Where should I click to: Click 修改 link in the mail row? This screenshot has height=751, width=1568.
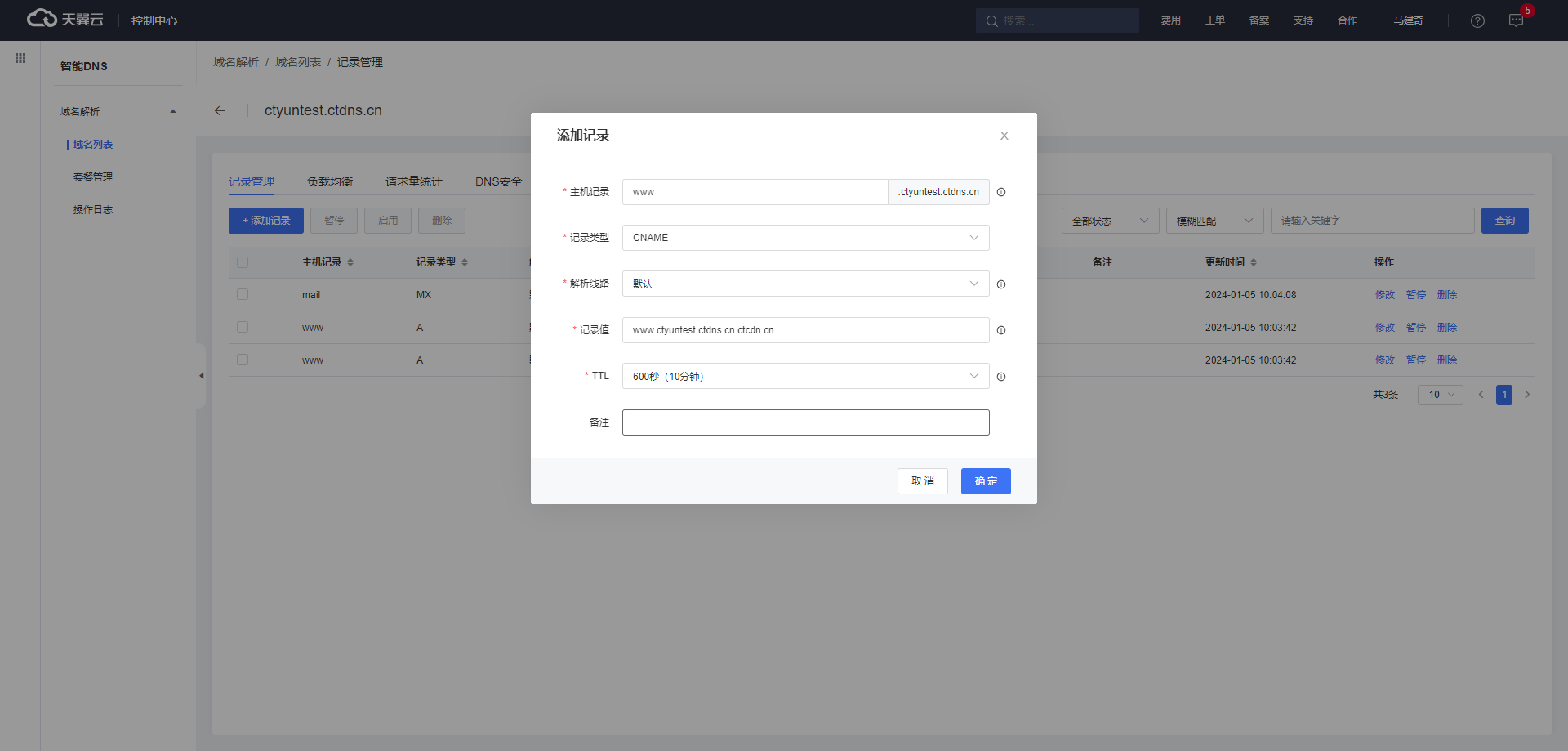tap(1385, 294)
